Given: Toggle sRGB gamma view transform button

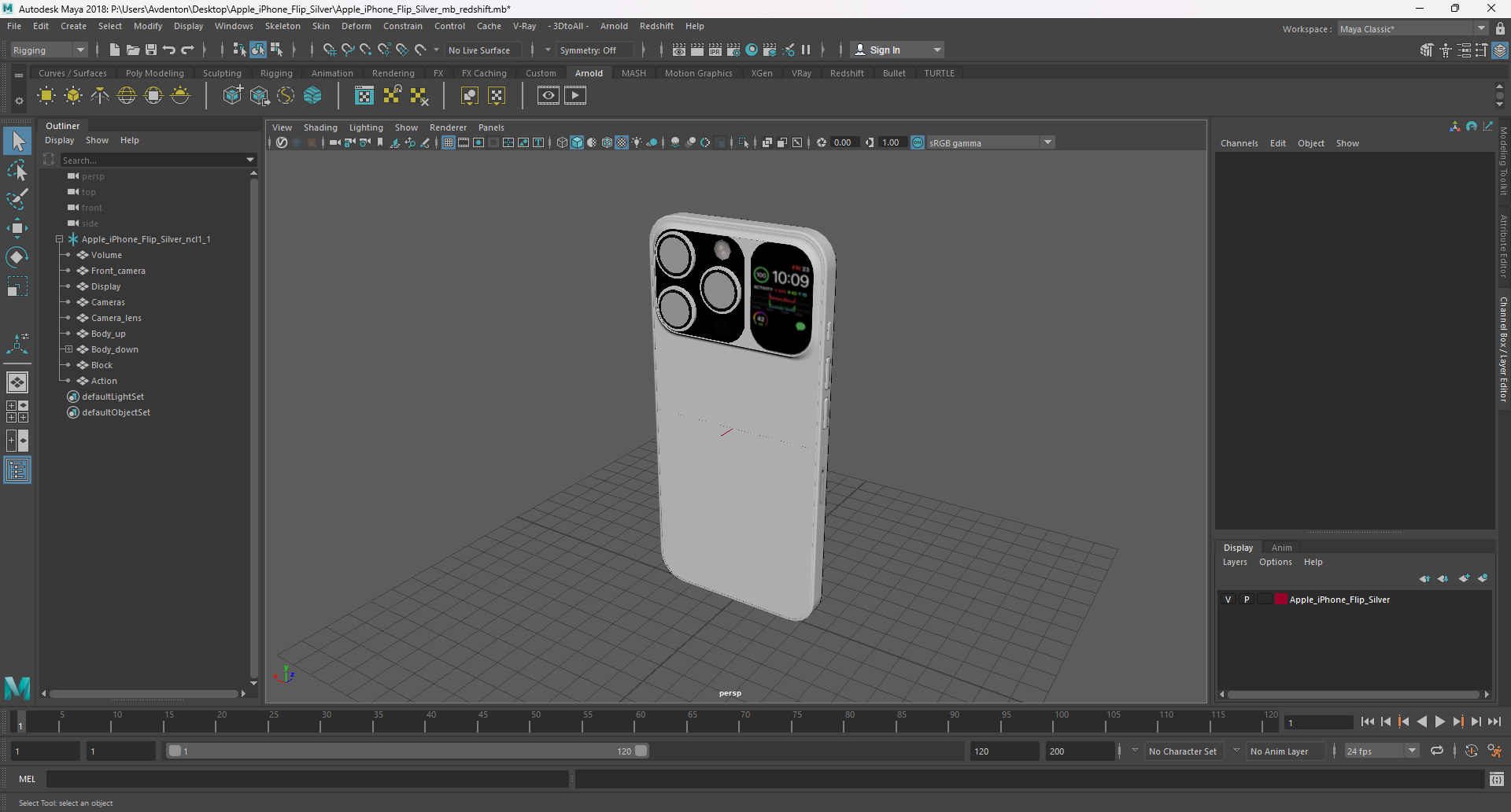Looking at the screenshot, I should 918,142.
